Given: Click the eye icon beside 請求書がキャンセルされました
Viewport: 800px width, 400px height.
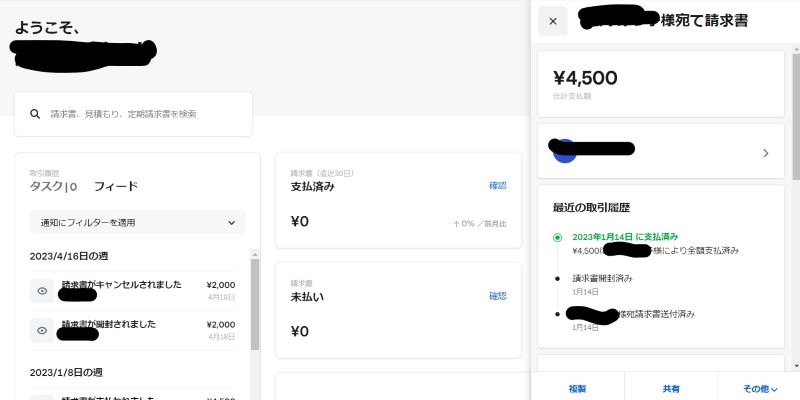Looking at the screenshot, I should 42,291.
